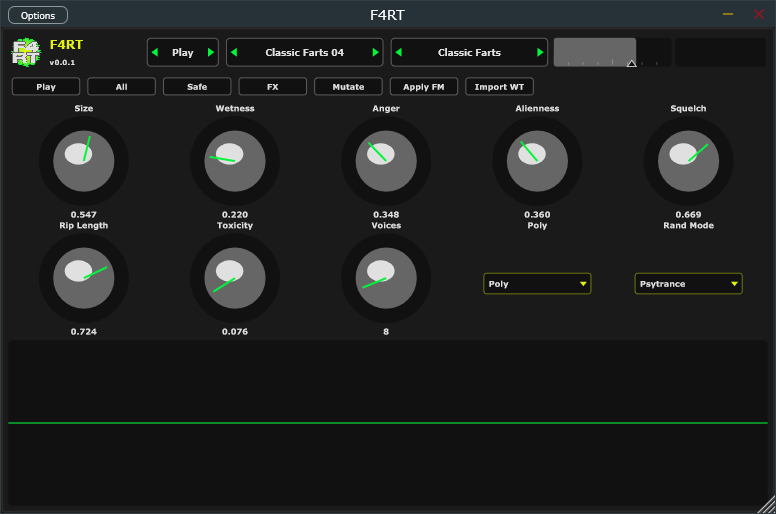
Task: Click the F4RT splatter logo icon
Action: 26,52
